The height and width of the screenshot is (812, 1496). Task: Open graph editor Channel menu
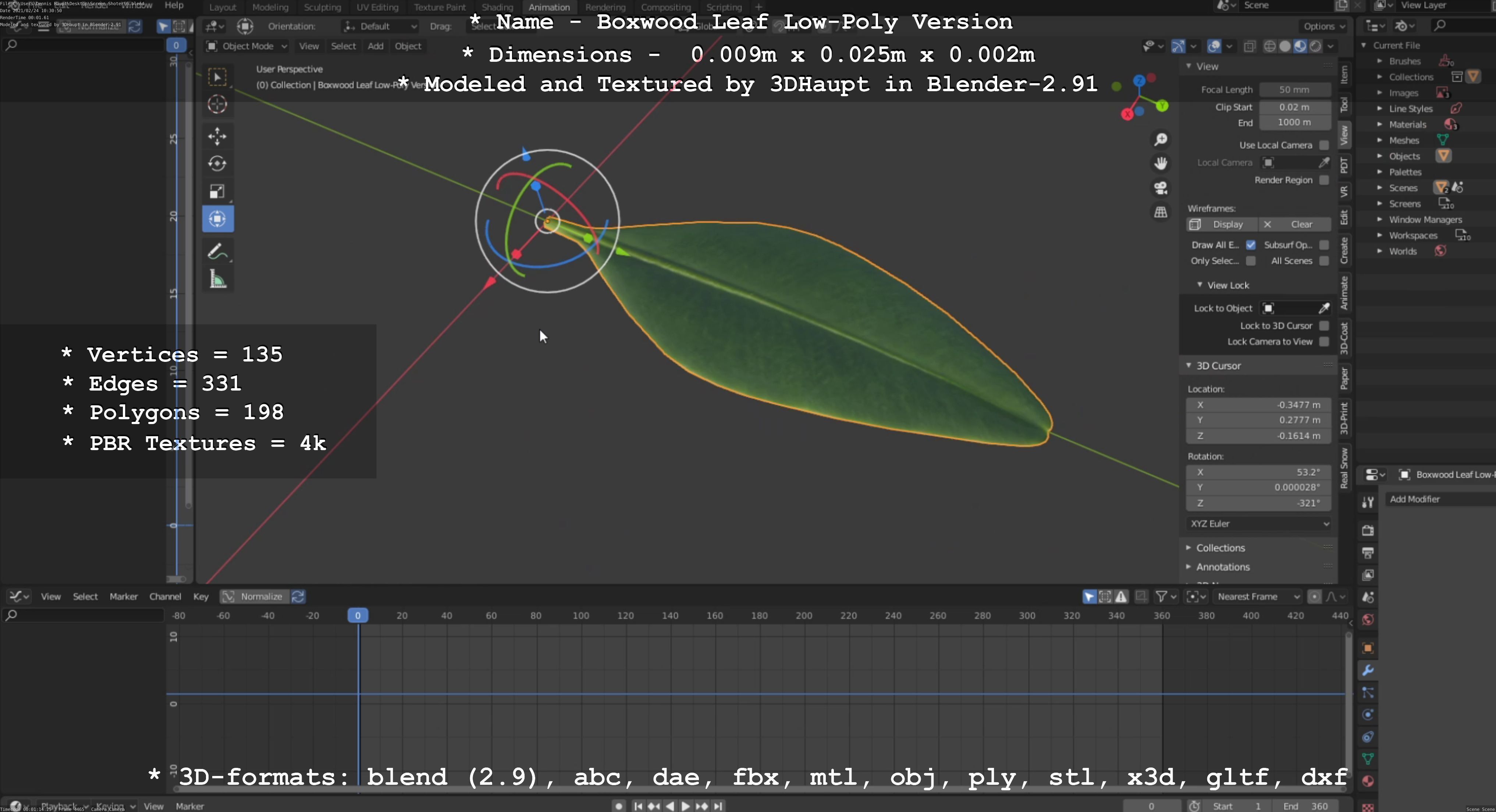[x=165, y=596]
